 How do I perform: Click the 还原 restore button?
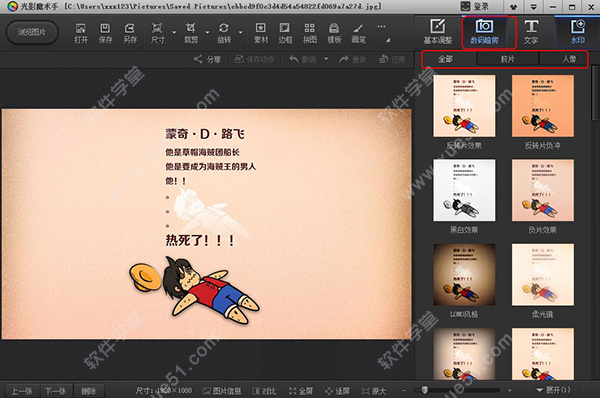[x=392, y=59]
